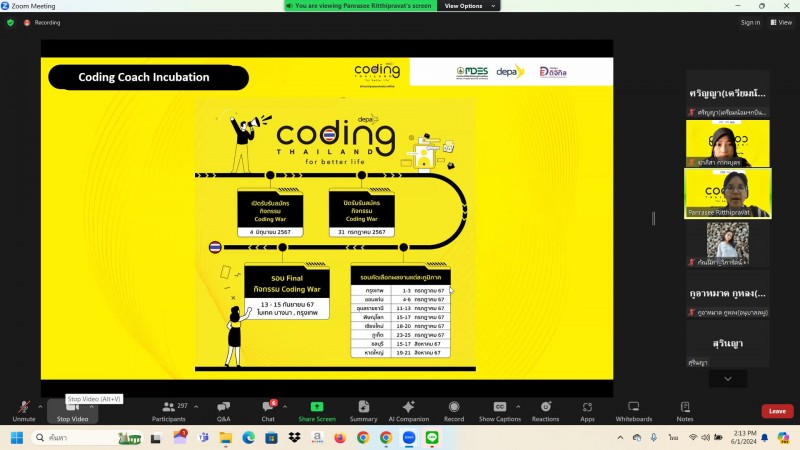Image resolution: width=800 pixels, height=450 pixels.
Task: Open File Explorer from the taskbar
Action: [226, 438]
